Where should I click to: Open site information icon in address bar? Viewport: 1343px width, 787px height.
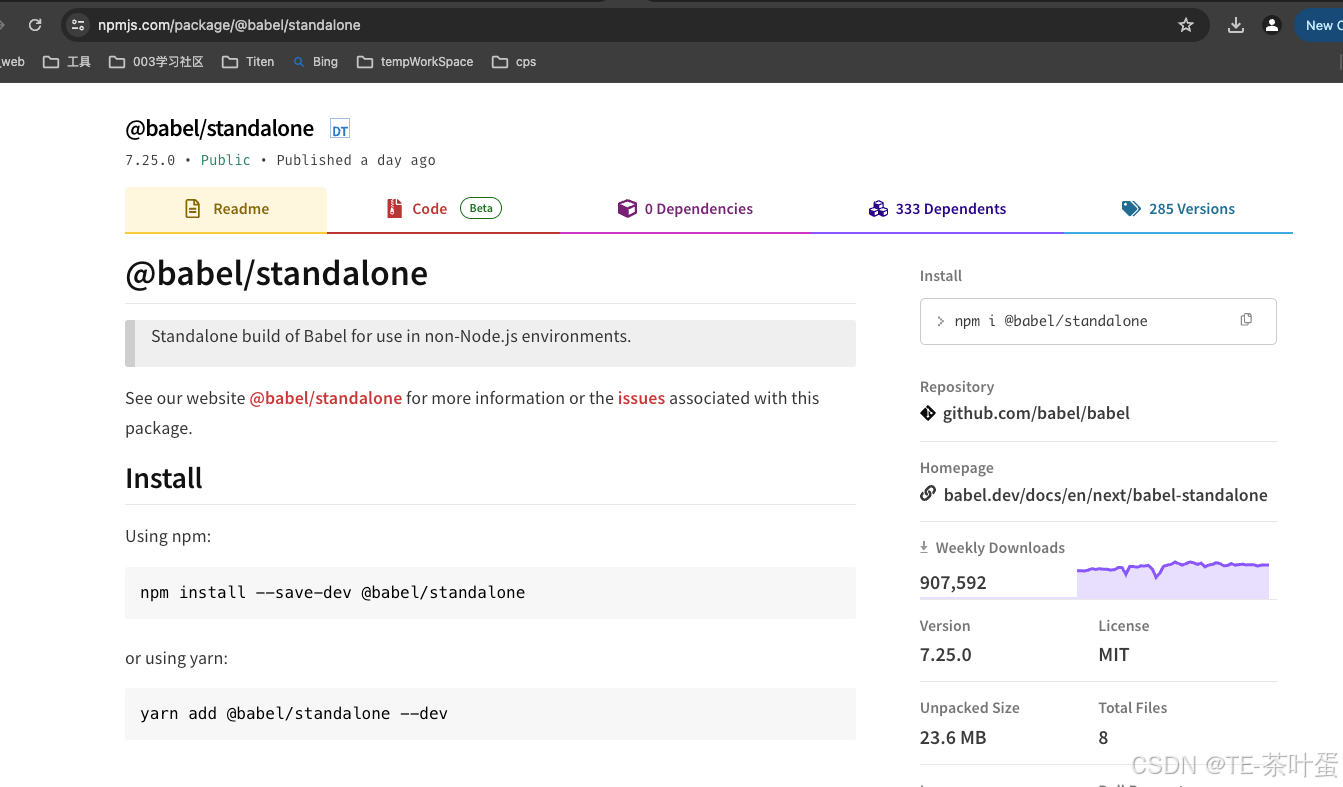[x=78, y=25]
